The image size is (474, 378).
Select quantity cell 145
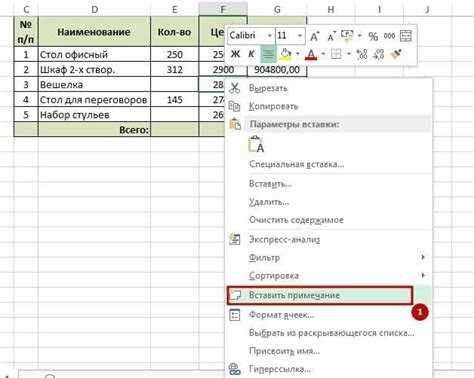point(174,99)
